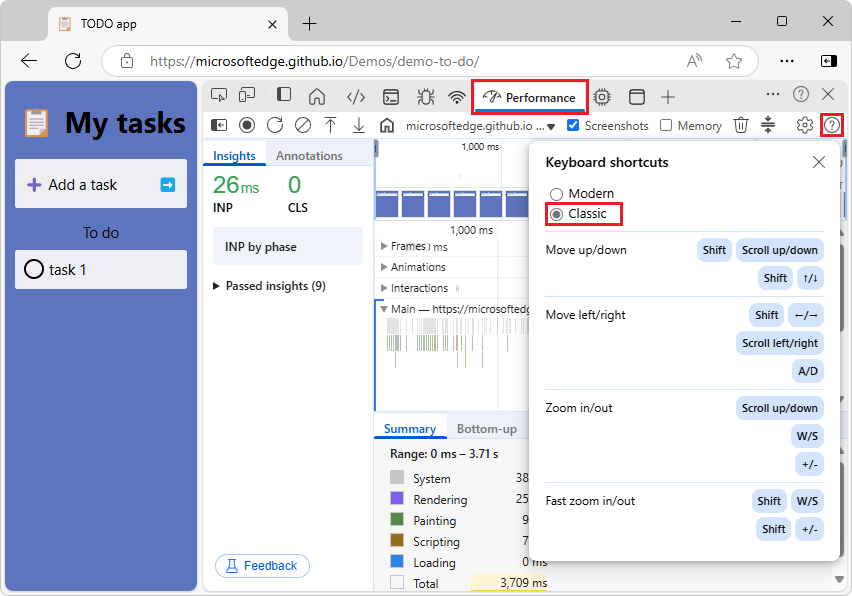Toggle the DevTools sidebar dock icon
Image resolution: width=852 pixels, height=596 pixels.
click(x=284, y=95)
